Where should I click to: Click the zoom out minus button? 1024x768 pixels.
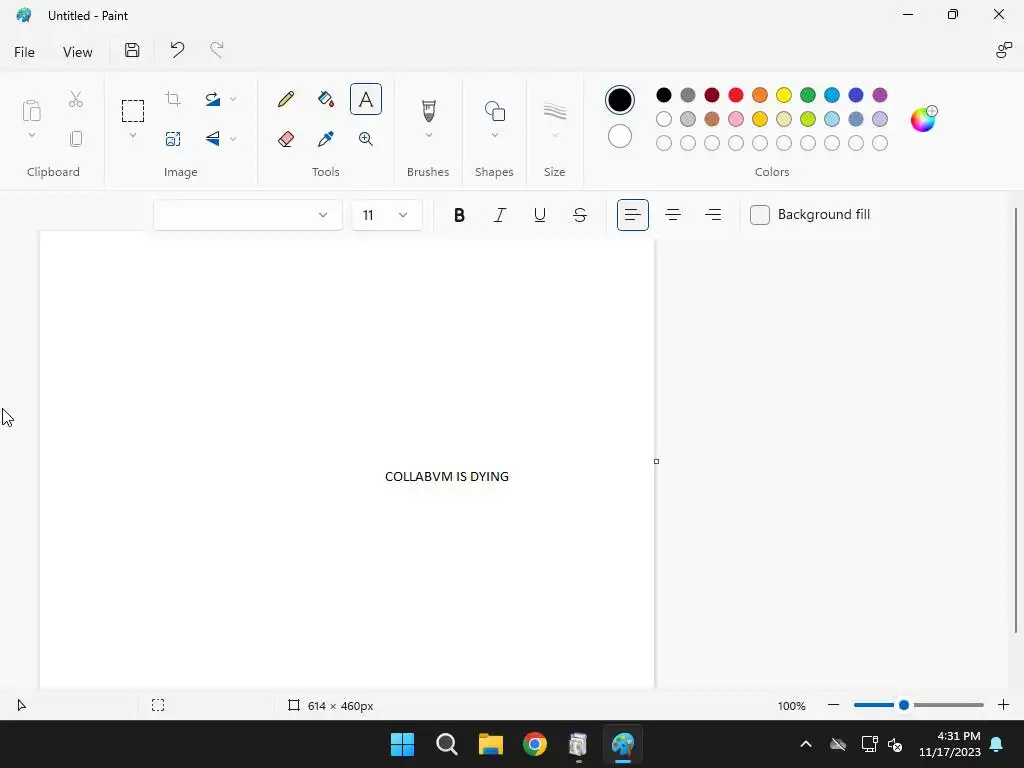click(833, 705)
